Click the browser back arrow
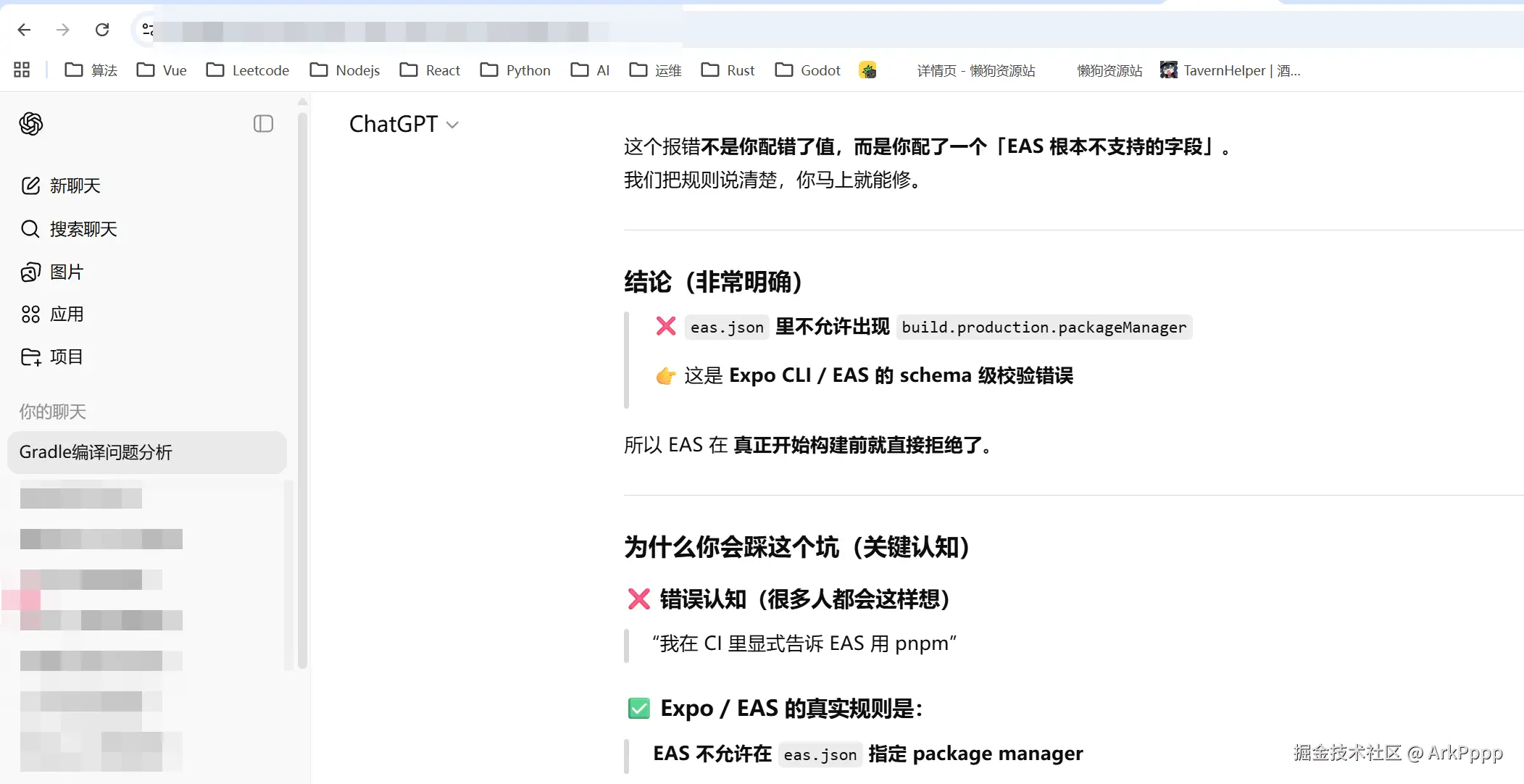The image size is (1524, 784). 24,30
